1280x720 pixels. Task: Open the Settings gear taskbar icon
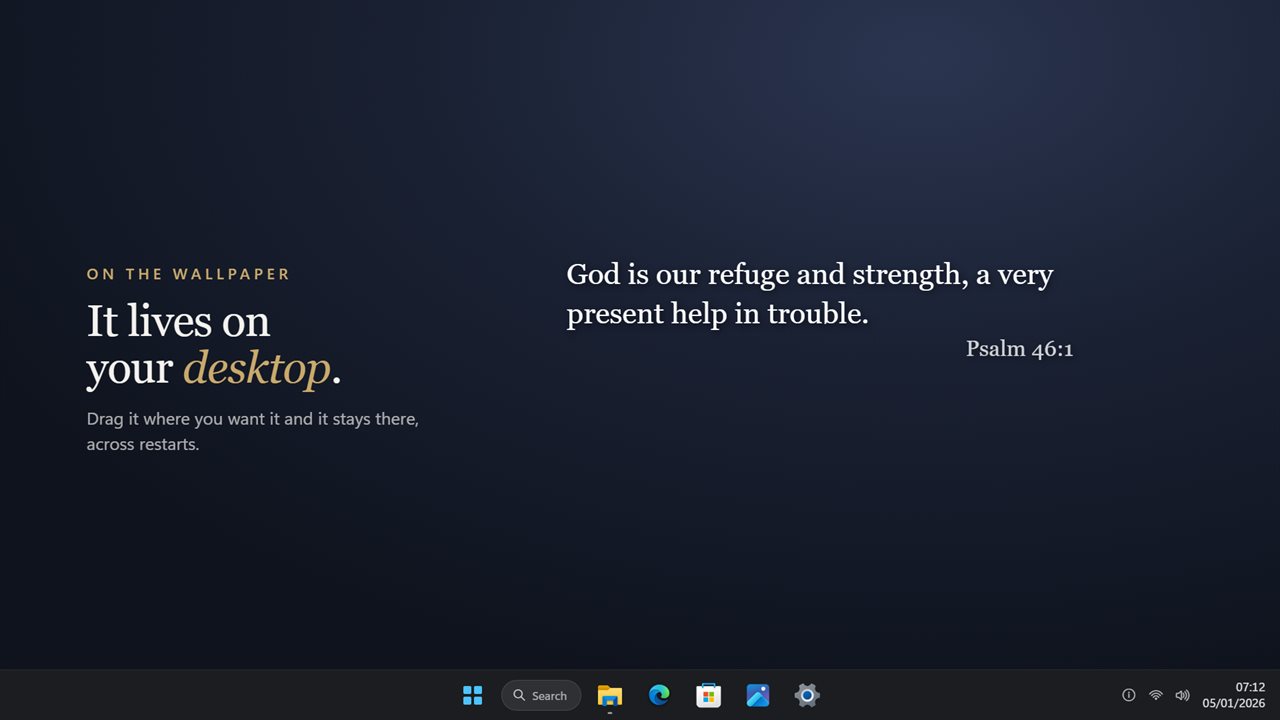[807, 695]
